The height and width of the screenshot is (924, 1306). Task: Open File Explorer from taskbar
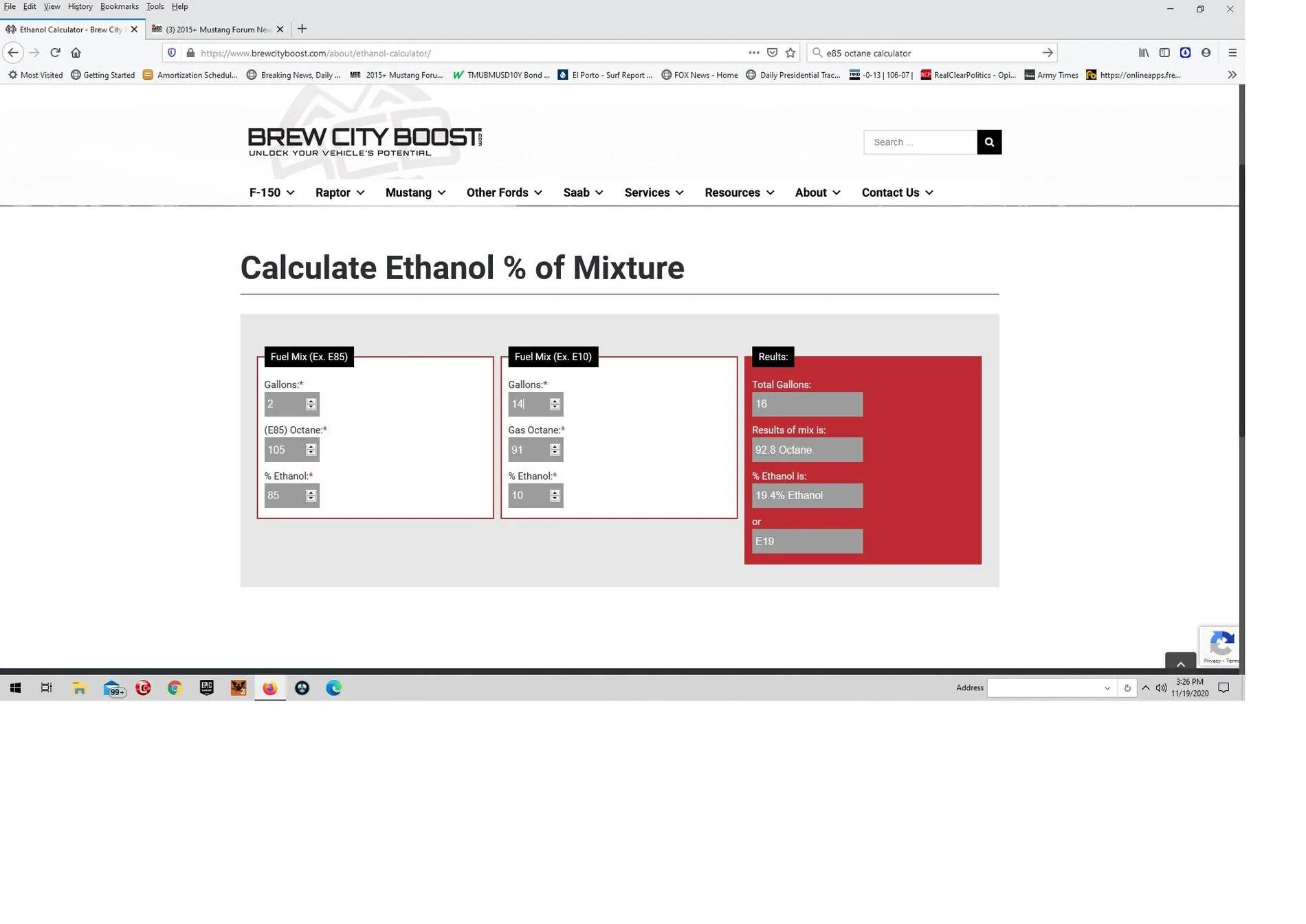(x=79, y=688)
